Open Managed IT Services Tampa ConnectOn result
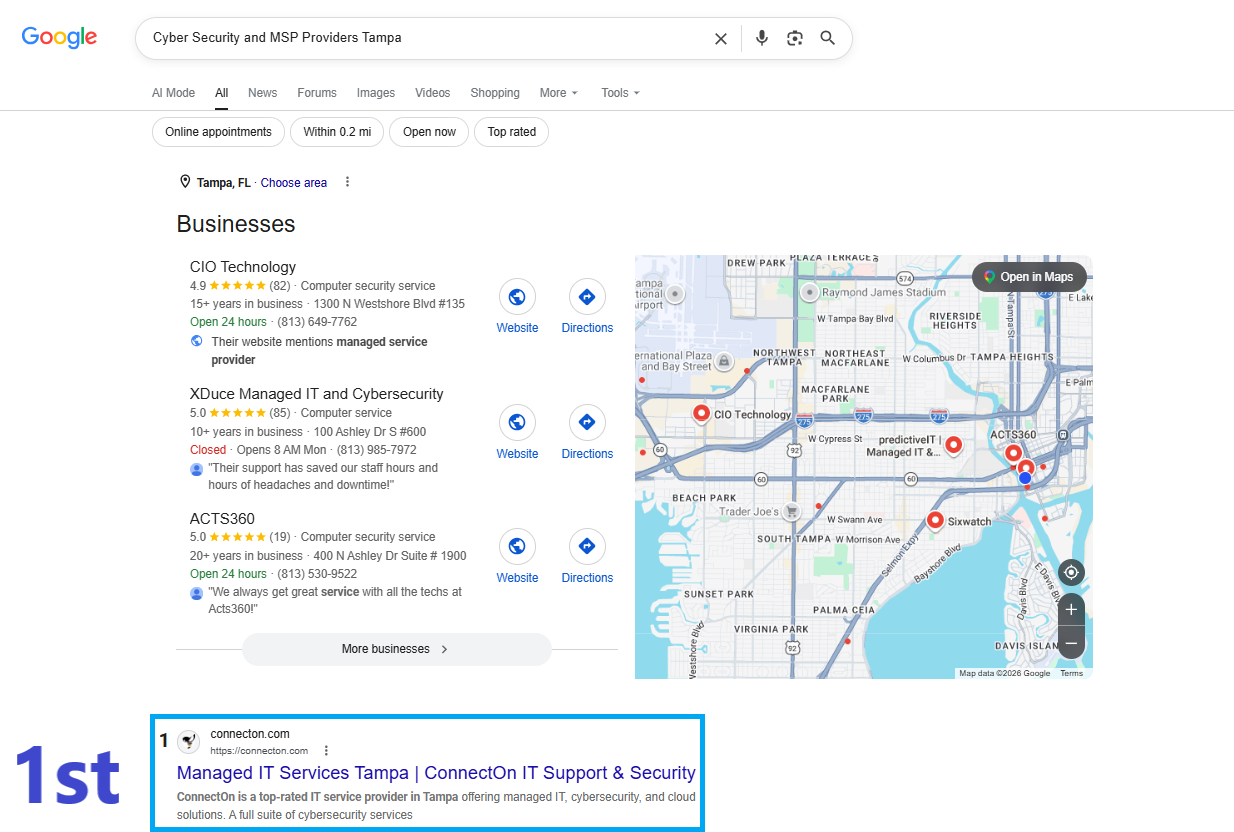Viewport: 1234px width, 832px height. click(436, 773)
